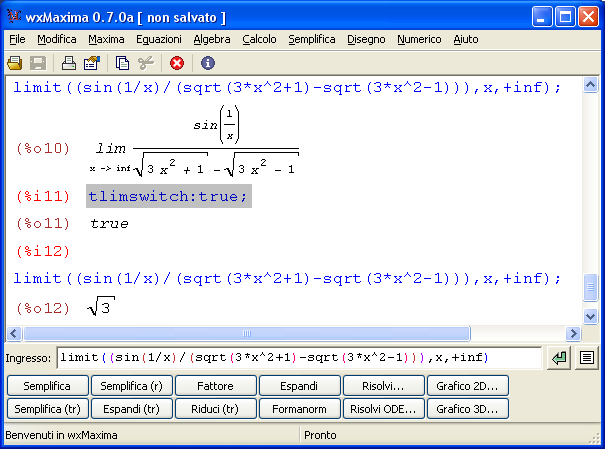Screen dimensions: 605x449
Task: Open the Semplifica menu
Action: (312, 39)
